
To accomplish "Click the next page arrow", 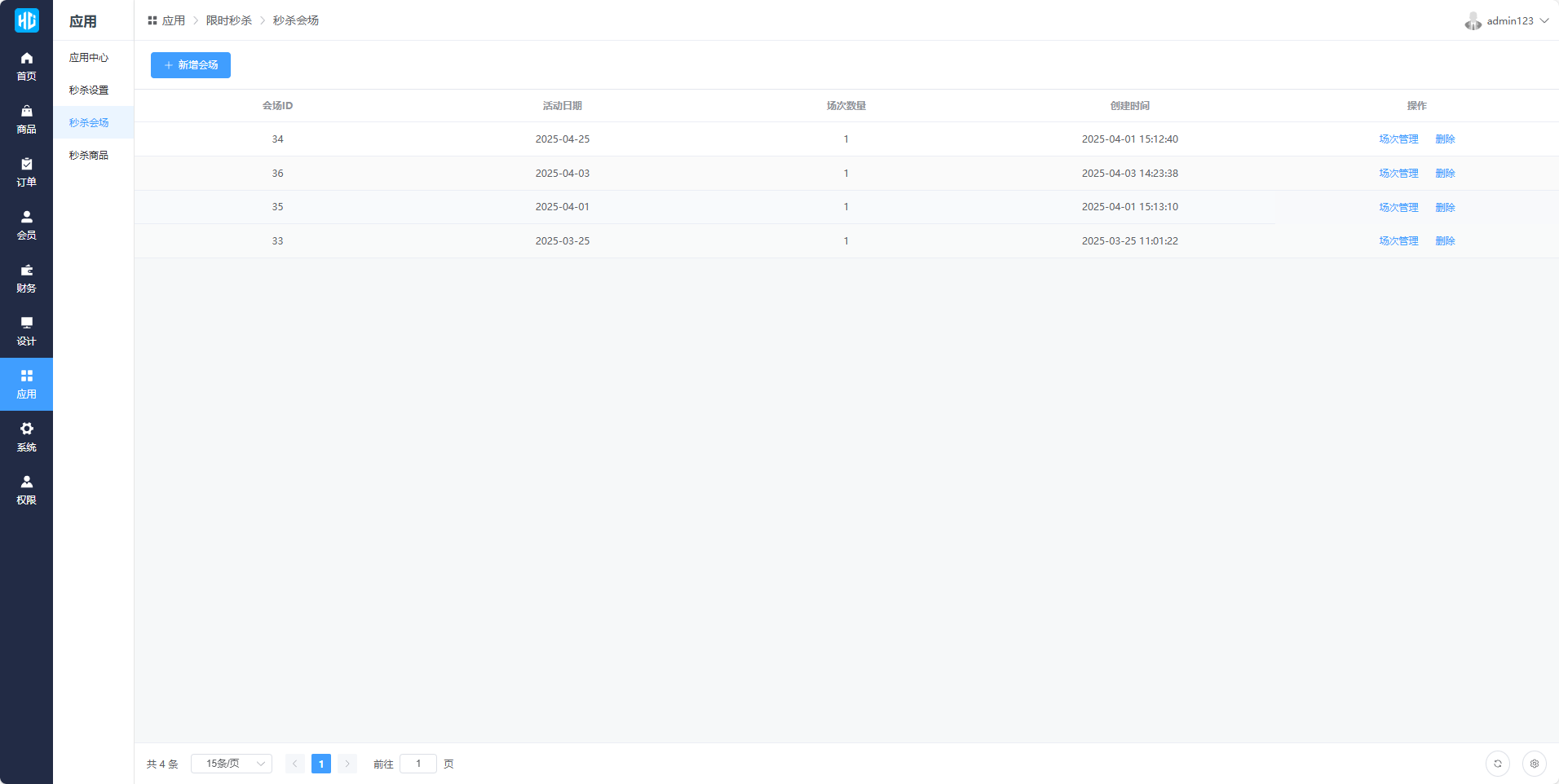I will coord(347,764).
